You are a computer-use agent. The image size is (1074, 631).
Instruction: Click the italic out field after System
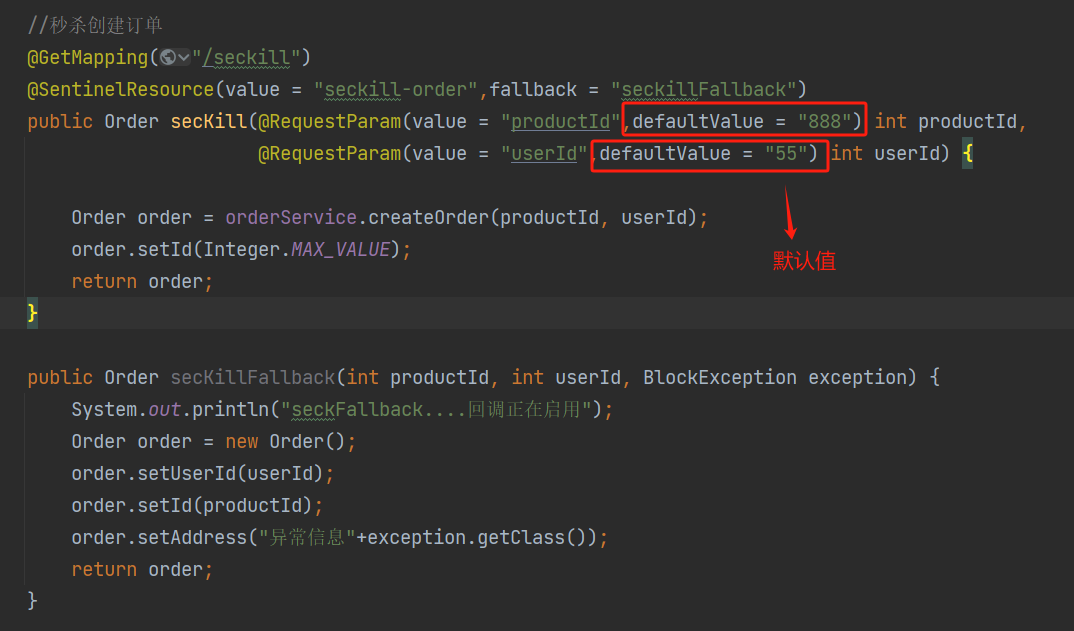[164, 410]
